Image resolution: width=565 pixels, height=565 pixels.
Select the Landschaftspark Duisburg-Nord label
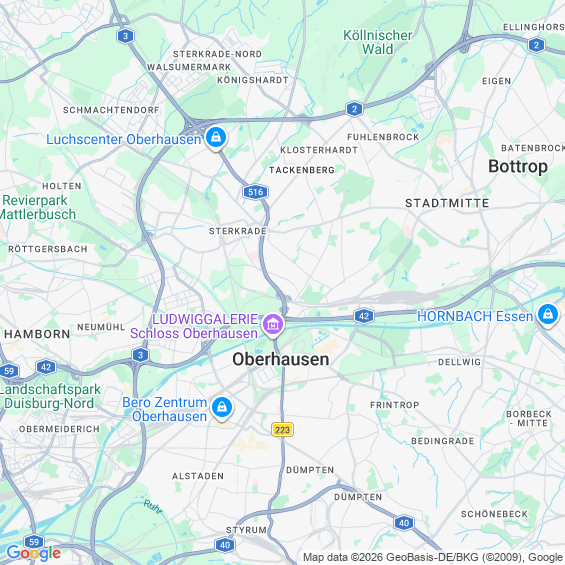50,396
